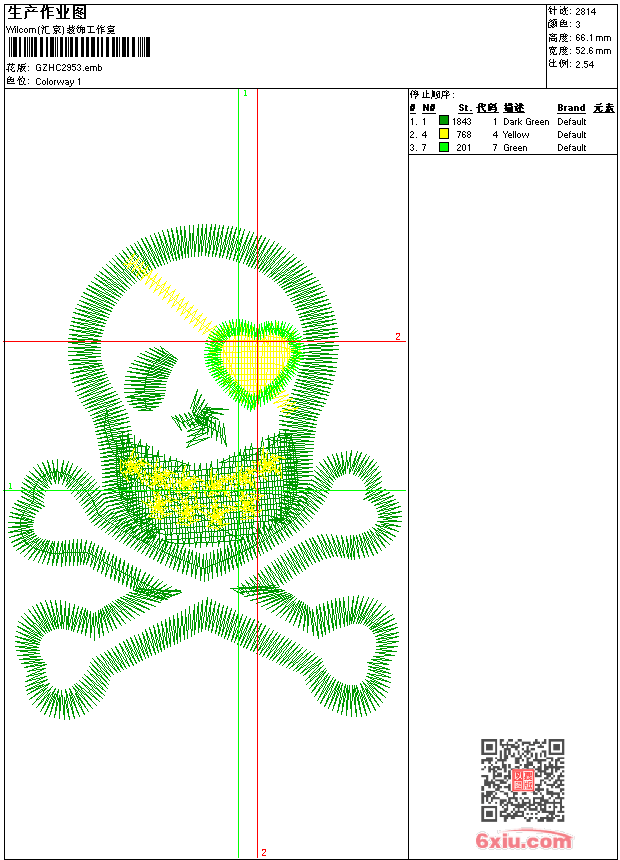This screenshot has height=860, width=620.
Task: Click the stitch count value 2814
Action: [586, 11]
